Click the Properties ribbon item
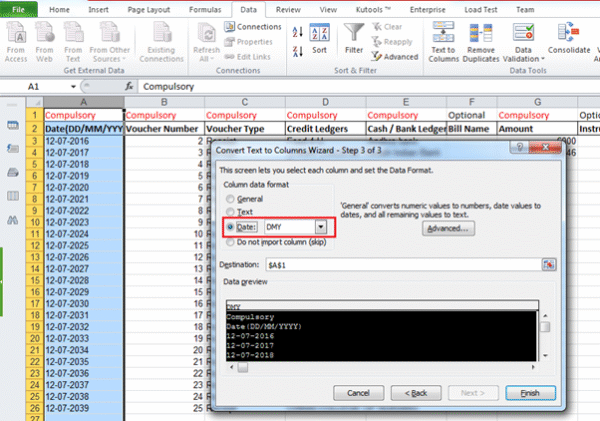This screenshot has width=600, height=421. [249, 42]
